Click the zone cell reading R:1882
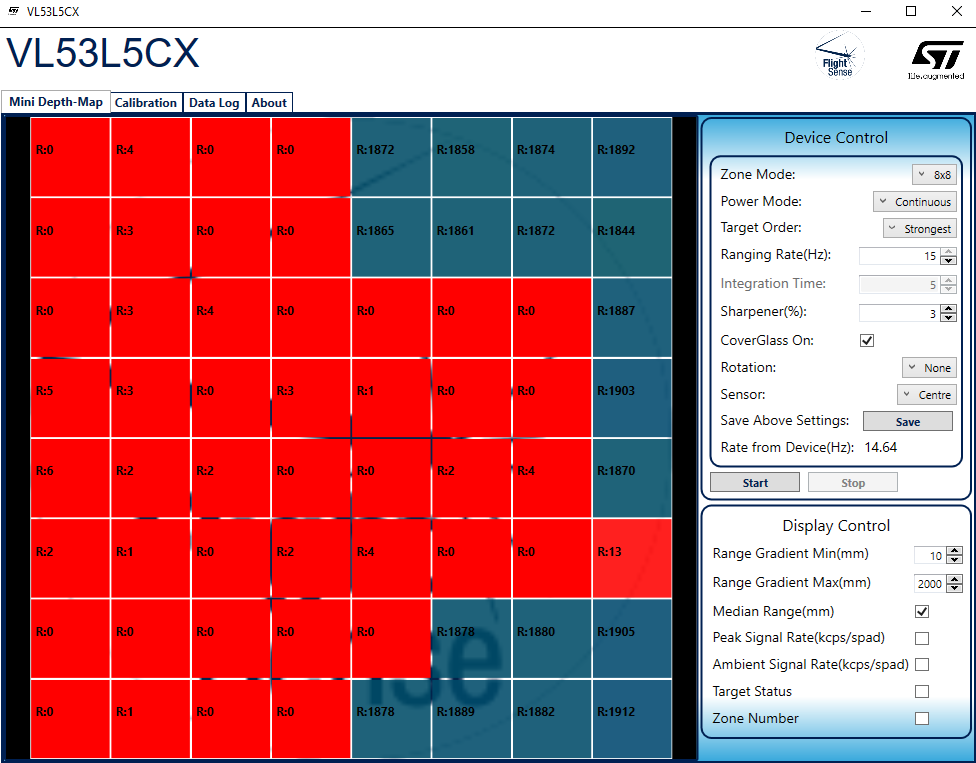This screenshot has height=763, width=976. (x=551, y=719)
